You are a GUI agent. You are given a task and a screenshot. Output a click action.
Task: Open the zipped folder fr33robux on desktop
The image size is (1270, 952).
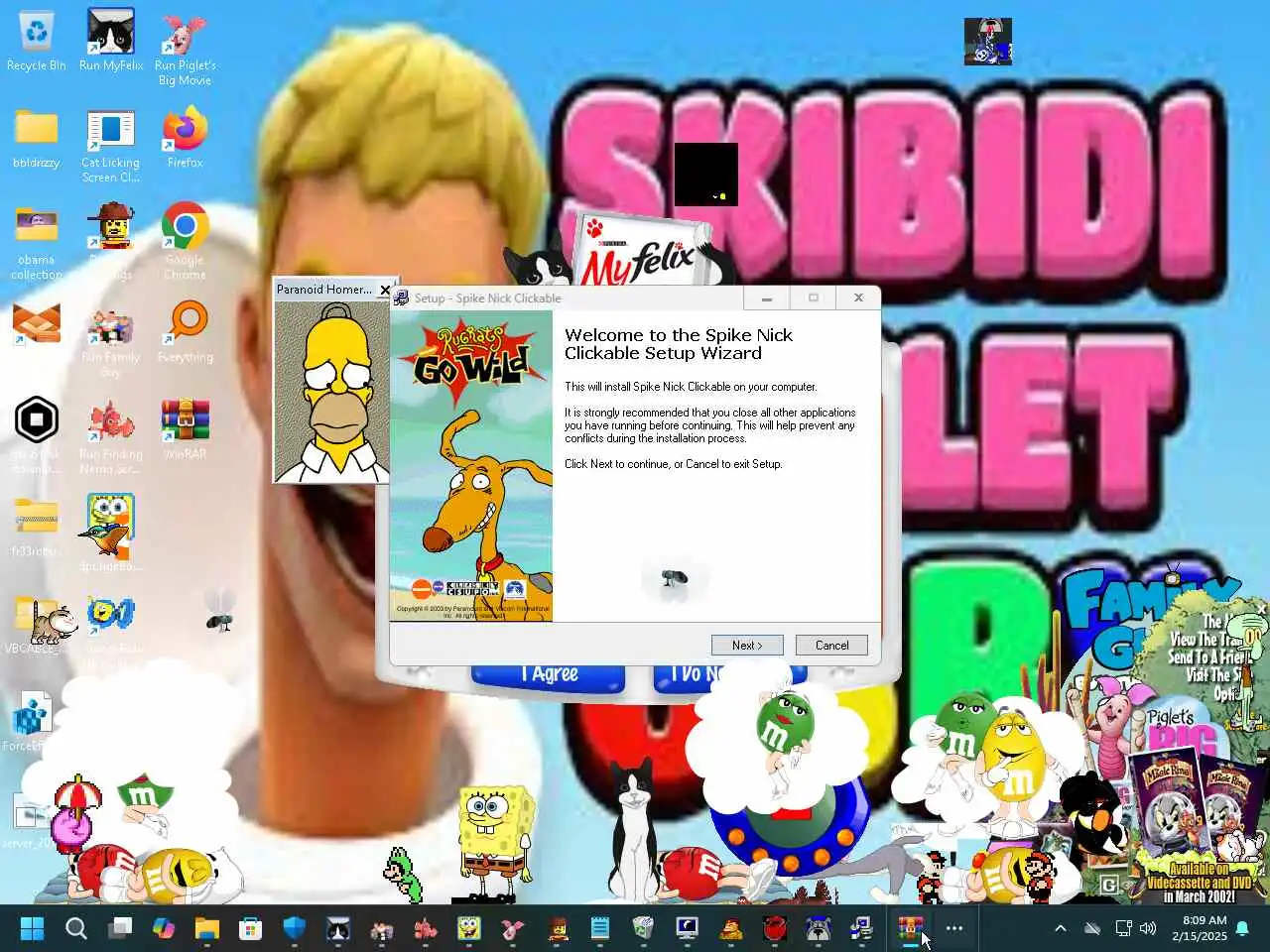(37, 526)
